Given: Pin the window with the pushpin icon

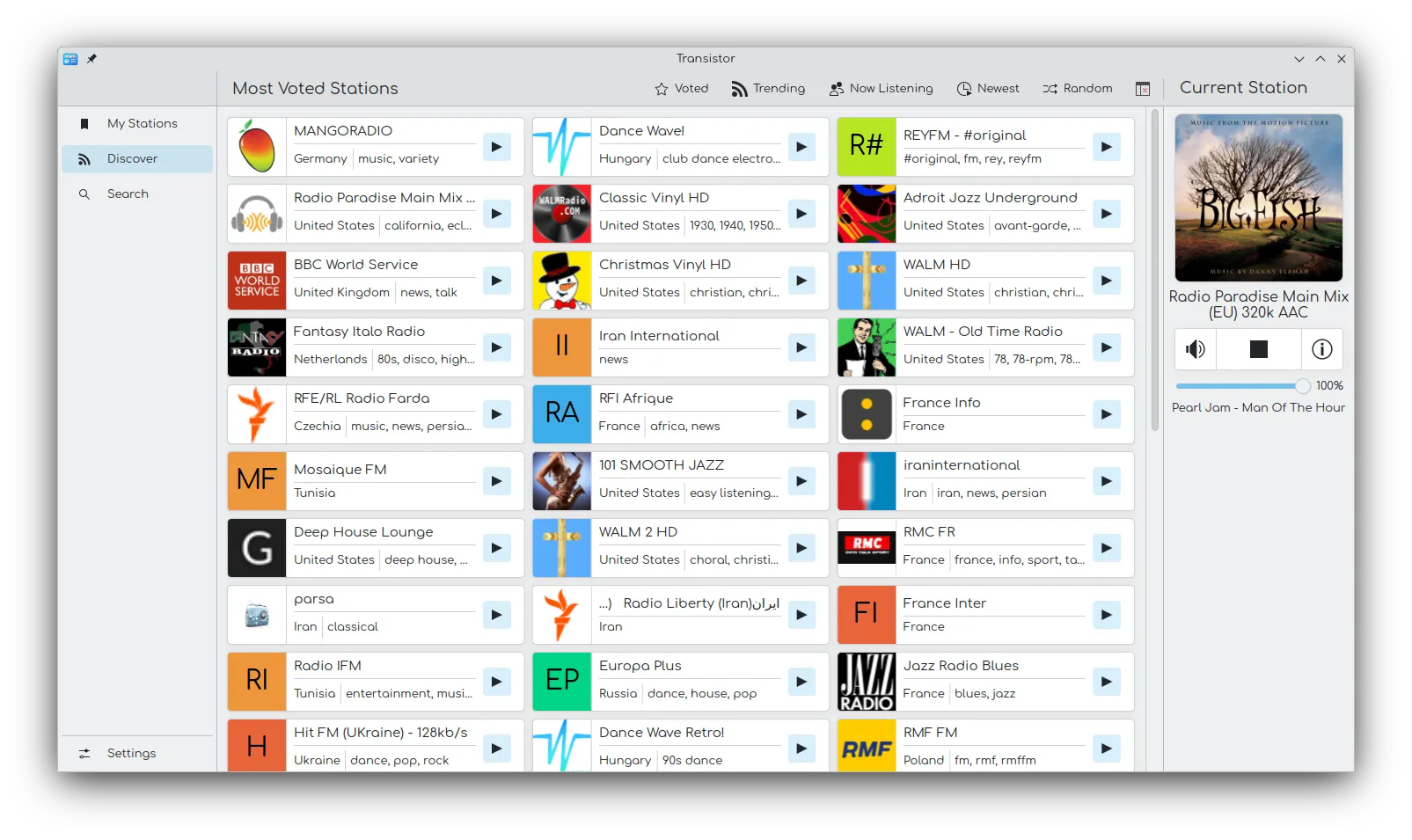Looking at the screenshot, I should (x=91, y=59).
